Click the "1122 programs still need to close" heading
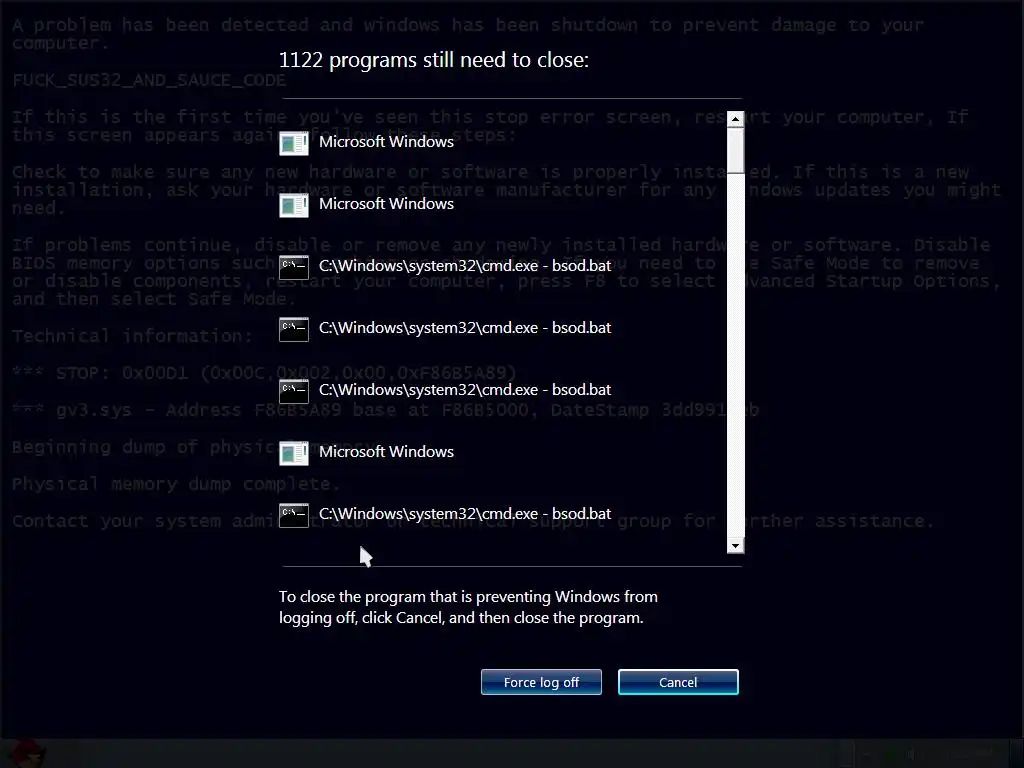This screenshot has height=768, width=1024. pos(434,60)
